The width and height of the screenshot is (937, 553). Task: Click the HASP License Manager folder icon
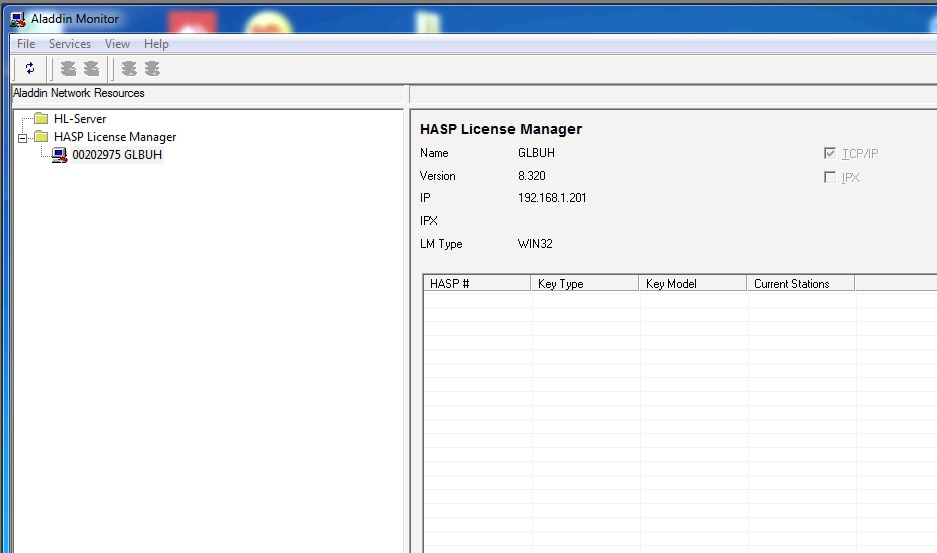click(x=41, y=136)
